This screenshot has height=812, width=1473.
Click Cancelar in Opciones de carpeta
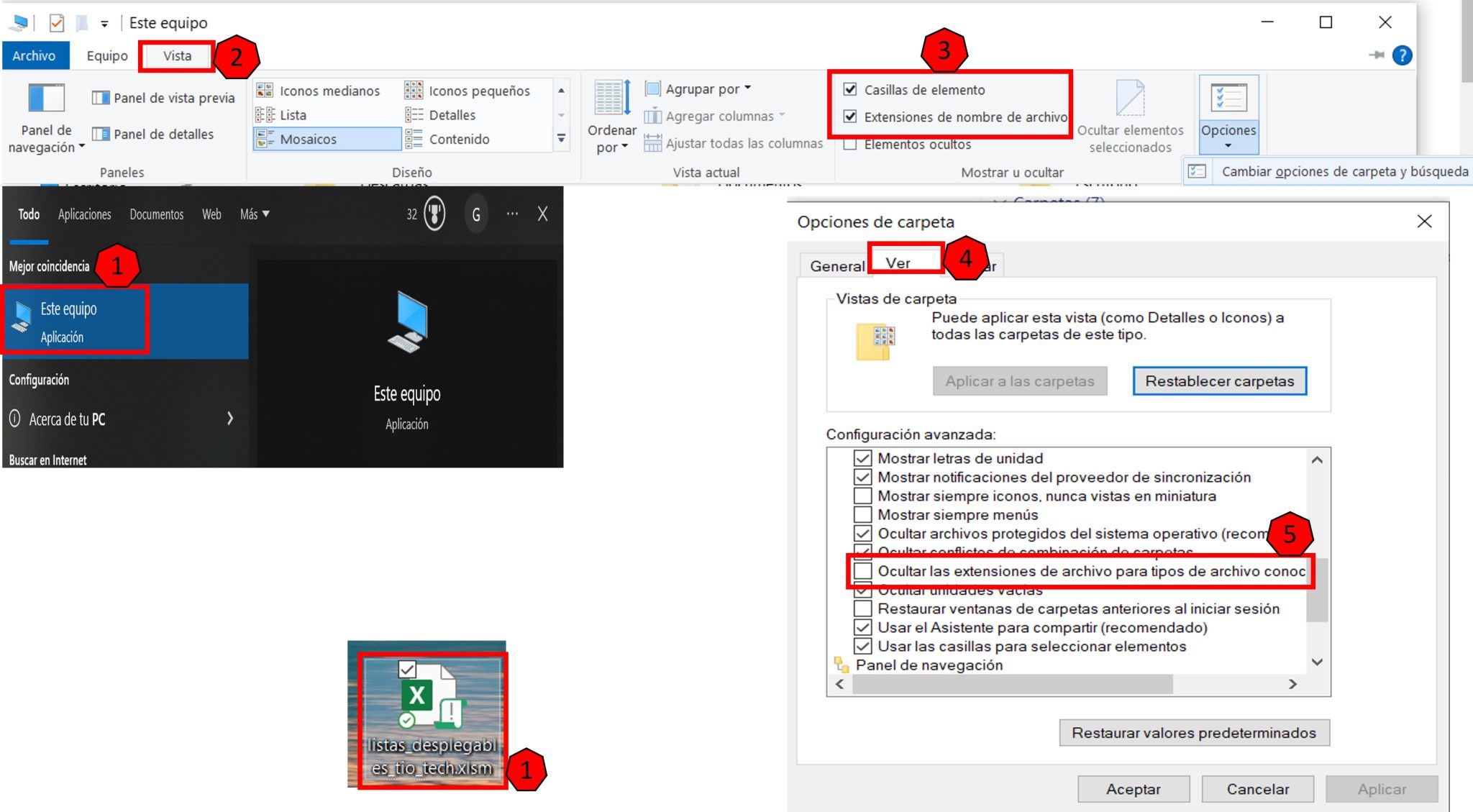(x=1258, y=789)
